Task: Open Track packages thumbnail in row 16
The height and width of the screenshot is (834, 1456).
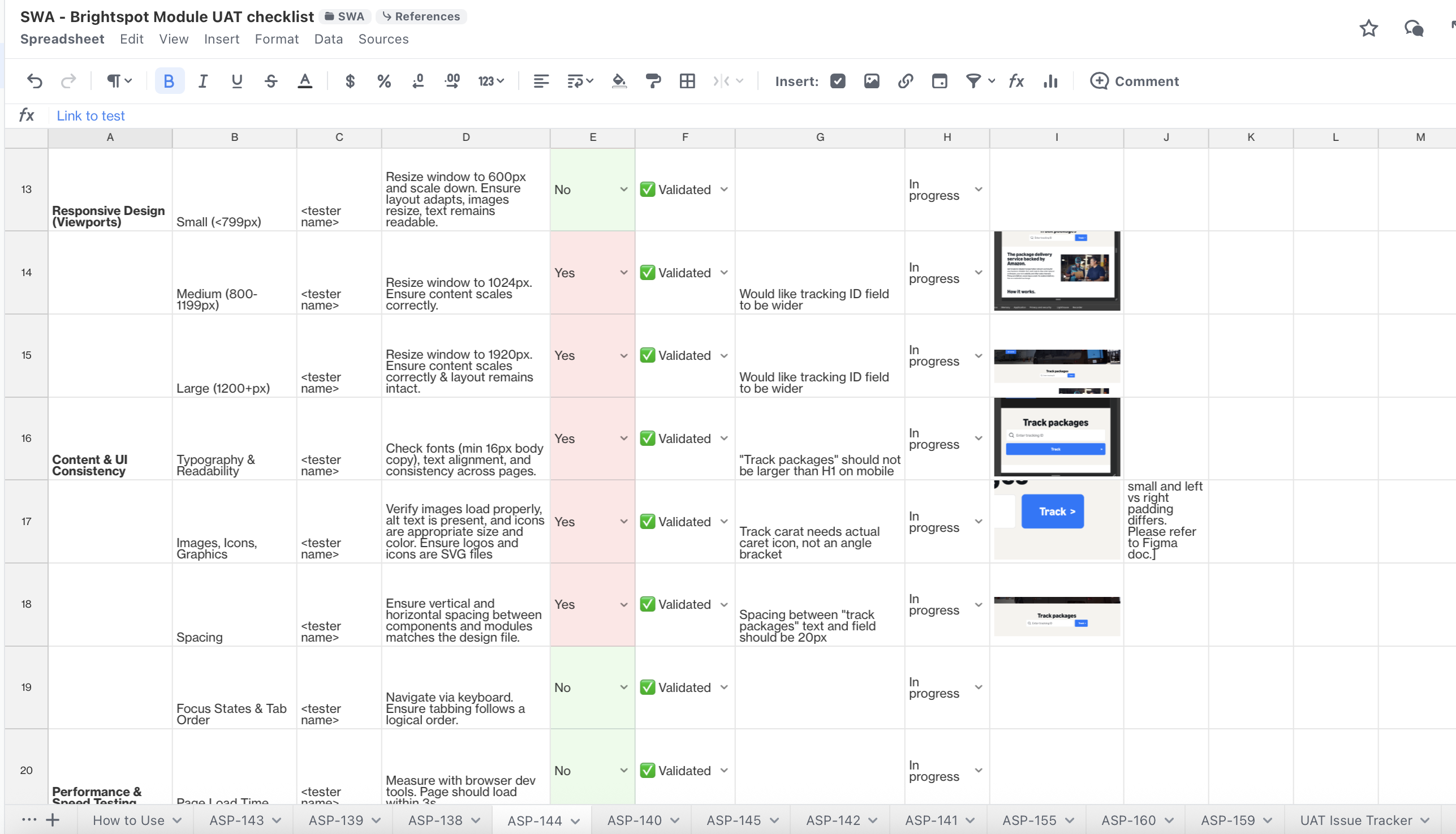Action: [x=1056, y=437]
